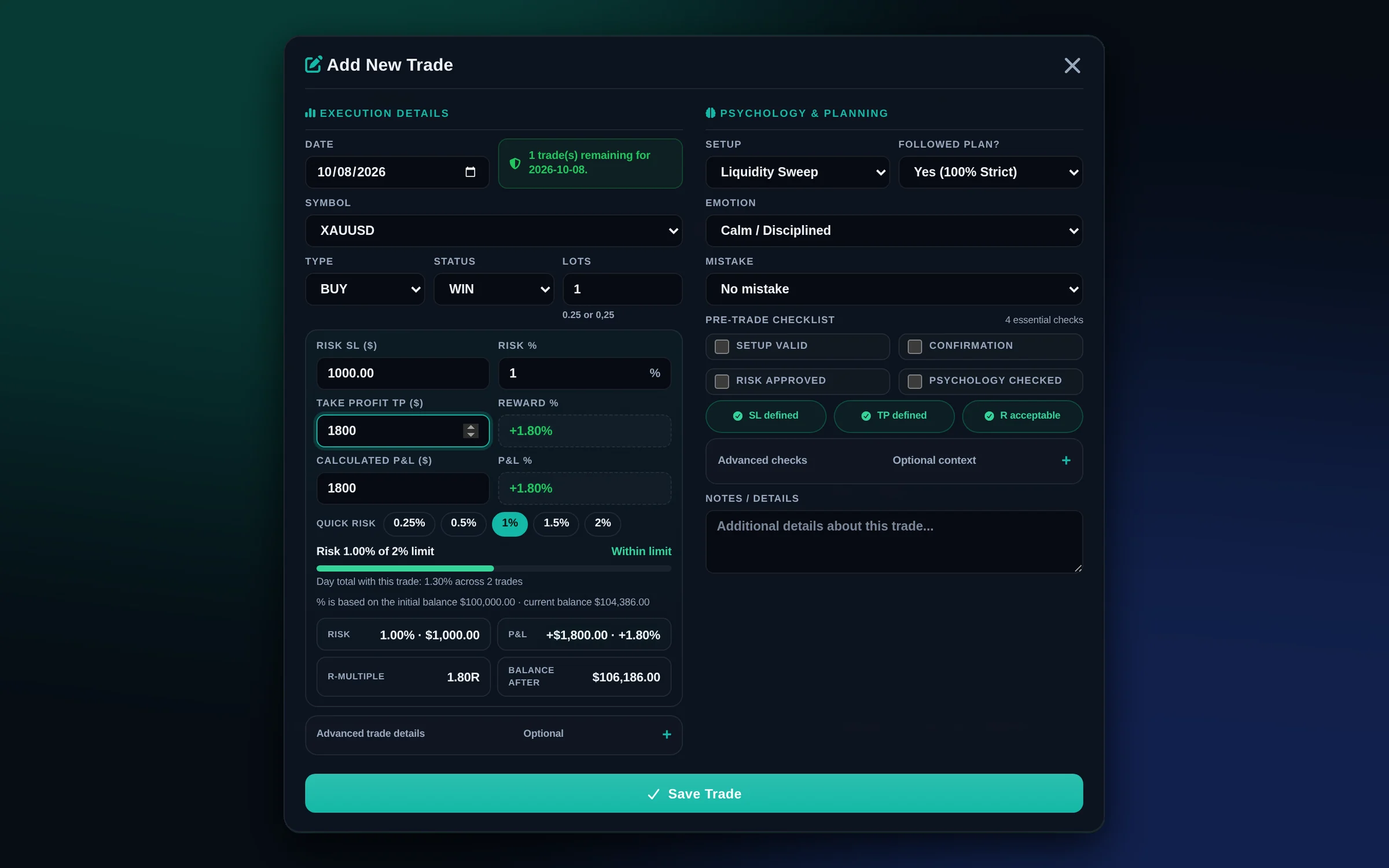Screen dimensions: 1389x868
Task: Check the Setup Valid checkbox
Action: [722, 346]
